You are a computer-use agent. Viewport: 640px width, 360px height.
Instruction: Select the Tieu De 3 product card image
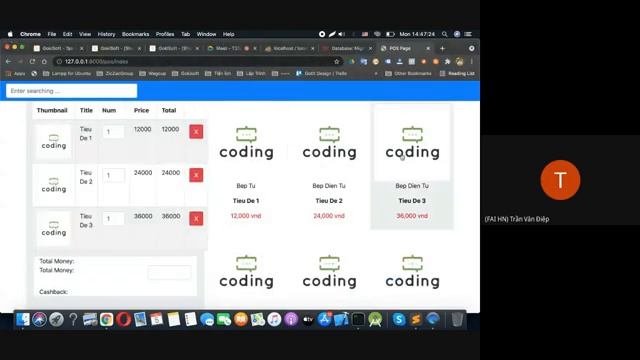[412, 142]
